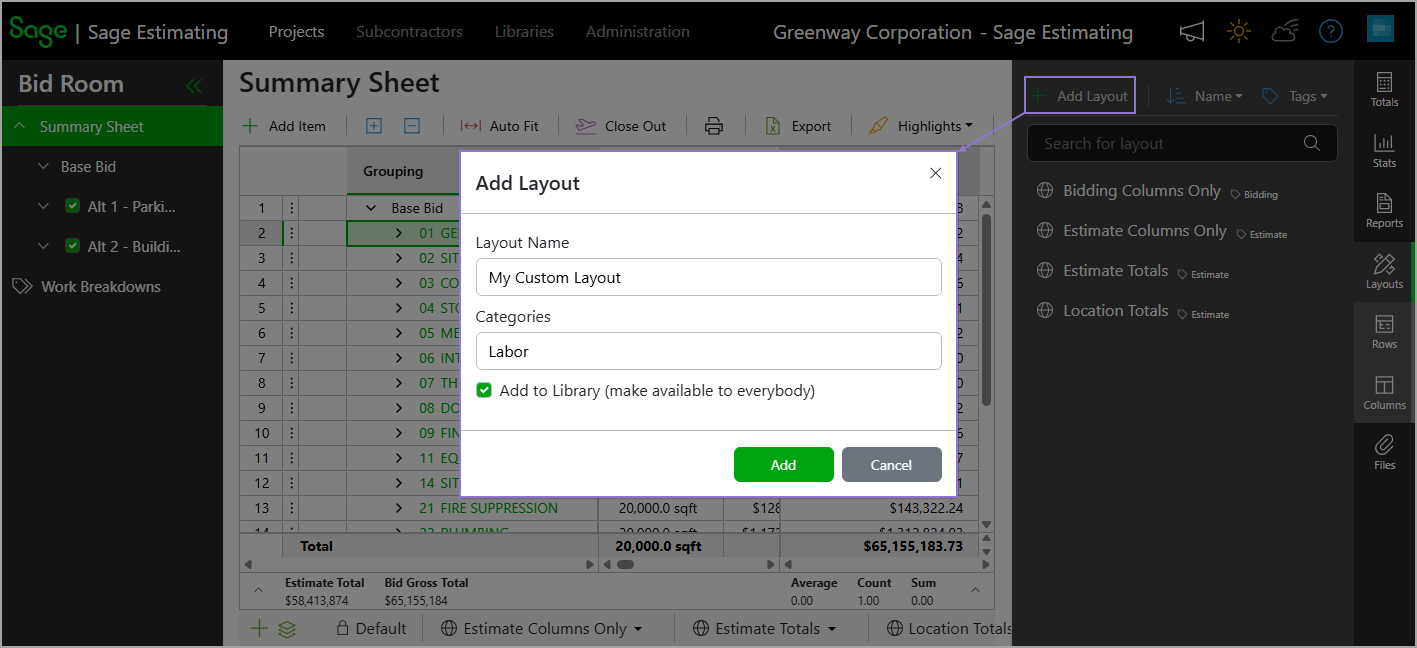Open the Libraries menu

coord(524,32)
